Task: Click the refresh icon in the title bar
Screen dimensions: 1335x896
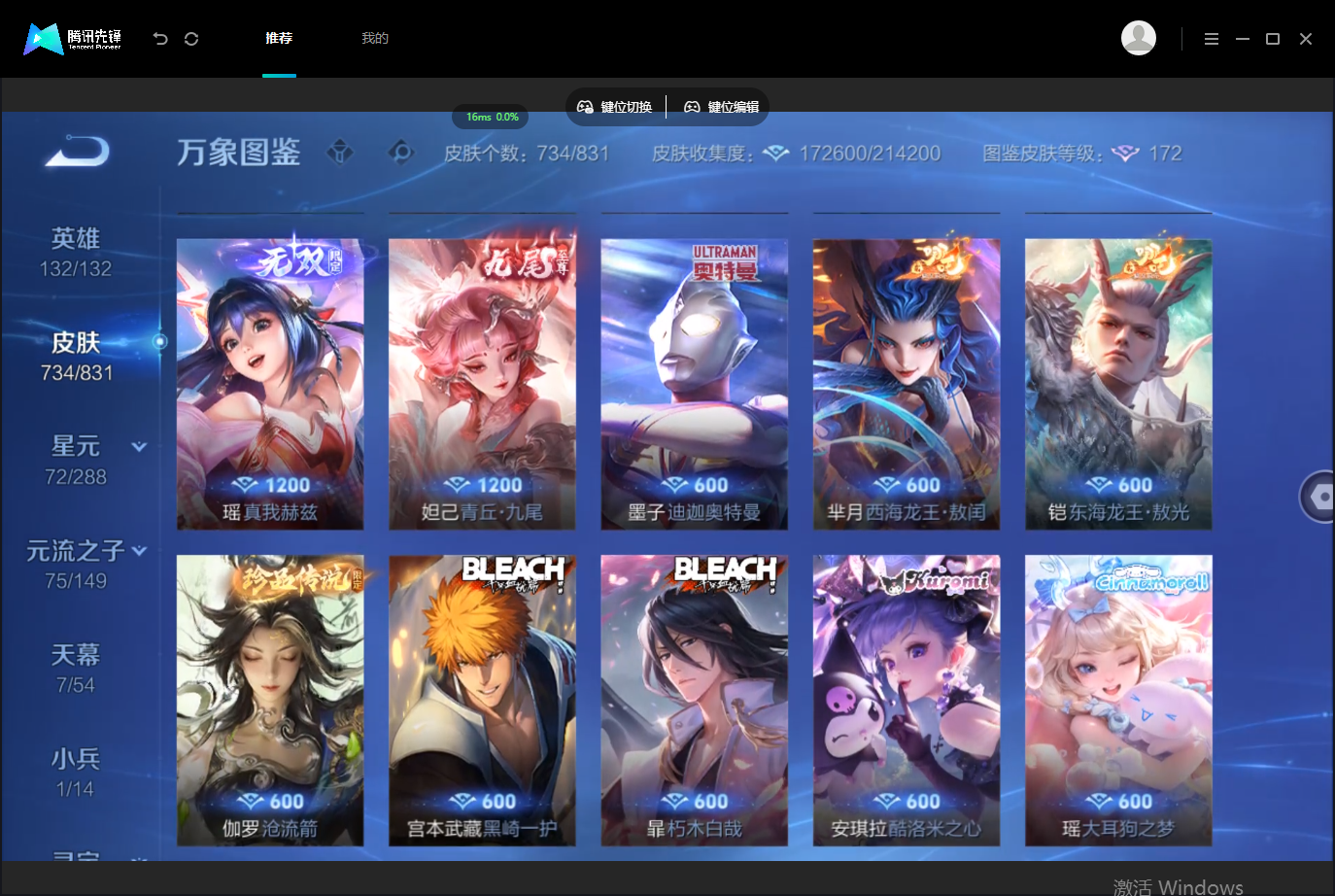Action: coord(191,39)
